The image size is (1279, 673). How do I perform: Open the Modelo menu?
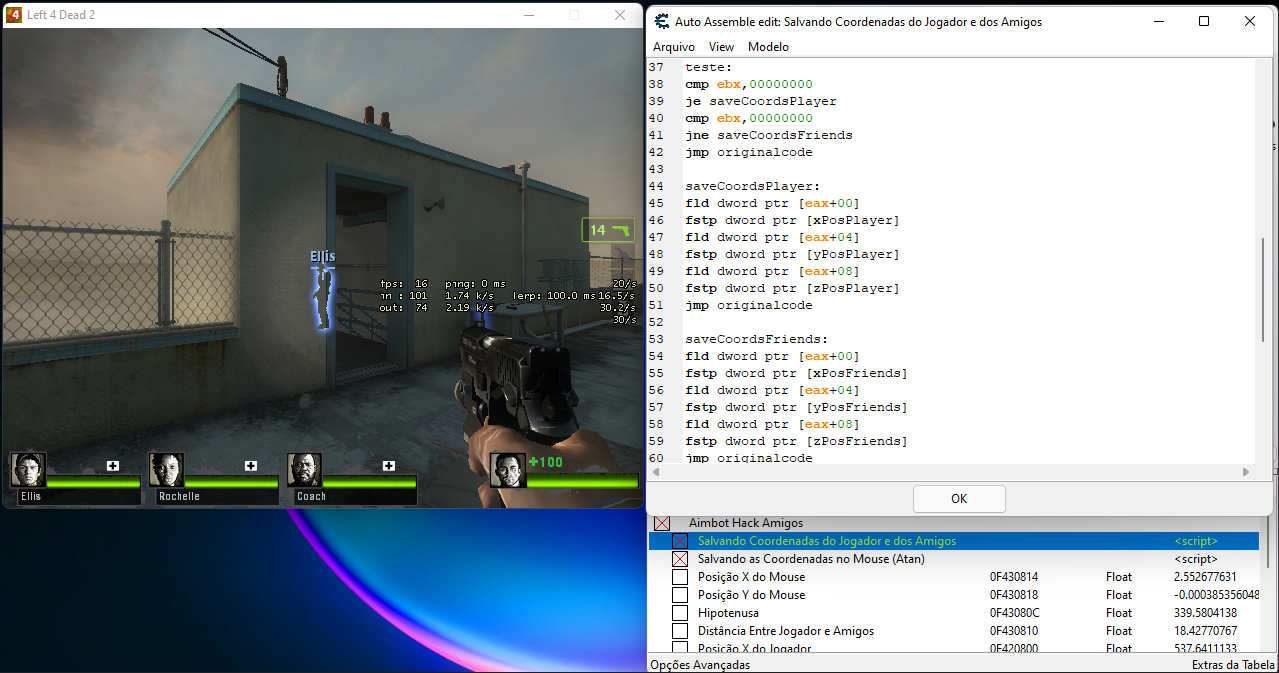[x=768, y=47]
